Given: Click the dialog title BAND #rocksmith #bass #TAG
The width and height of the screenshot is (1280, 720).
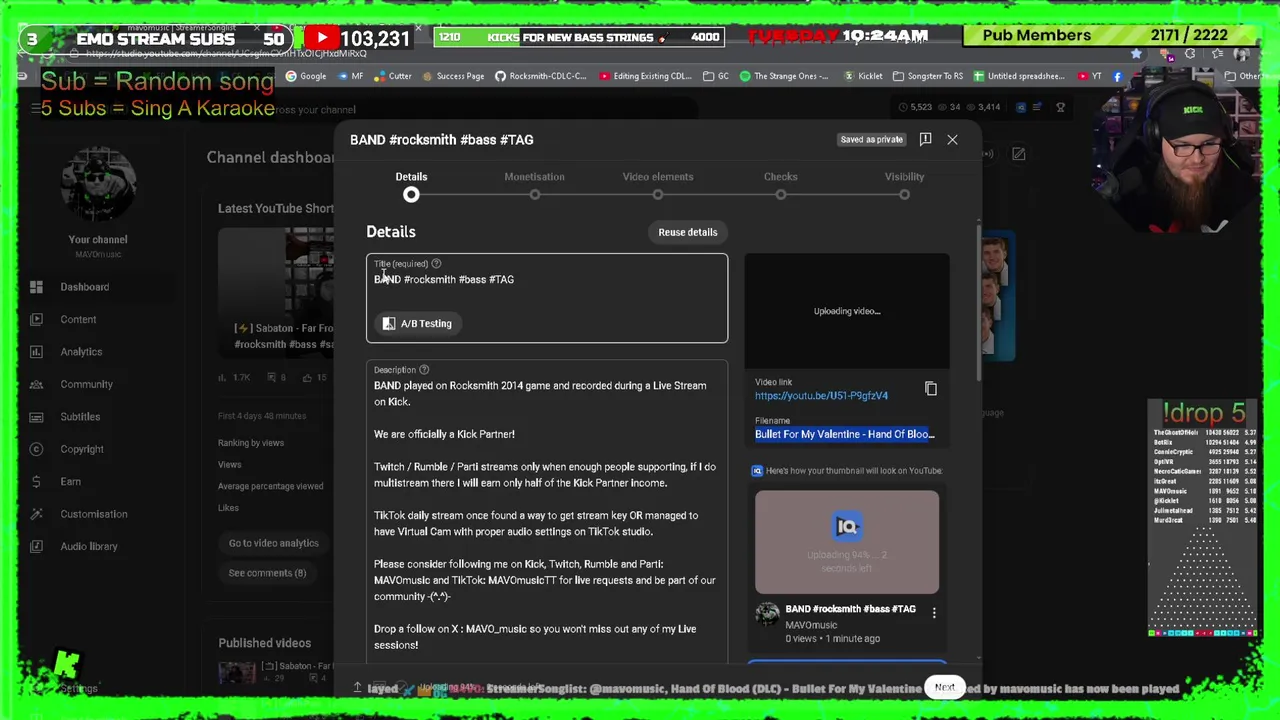Looking at the screenshot, I should 442,140.
